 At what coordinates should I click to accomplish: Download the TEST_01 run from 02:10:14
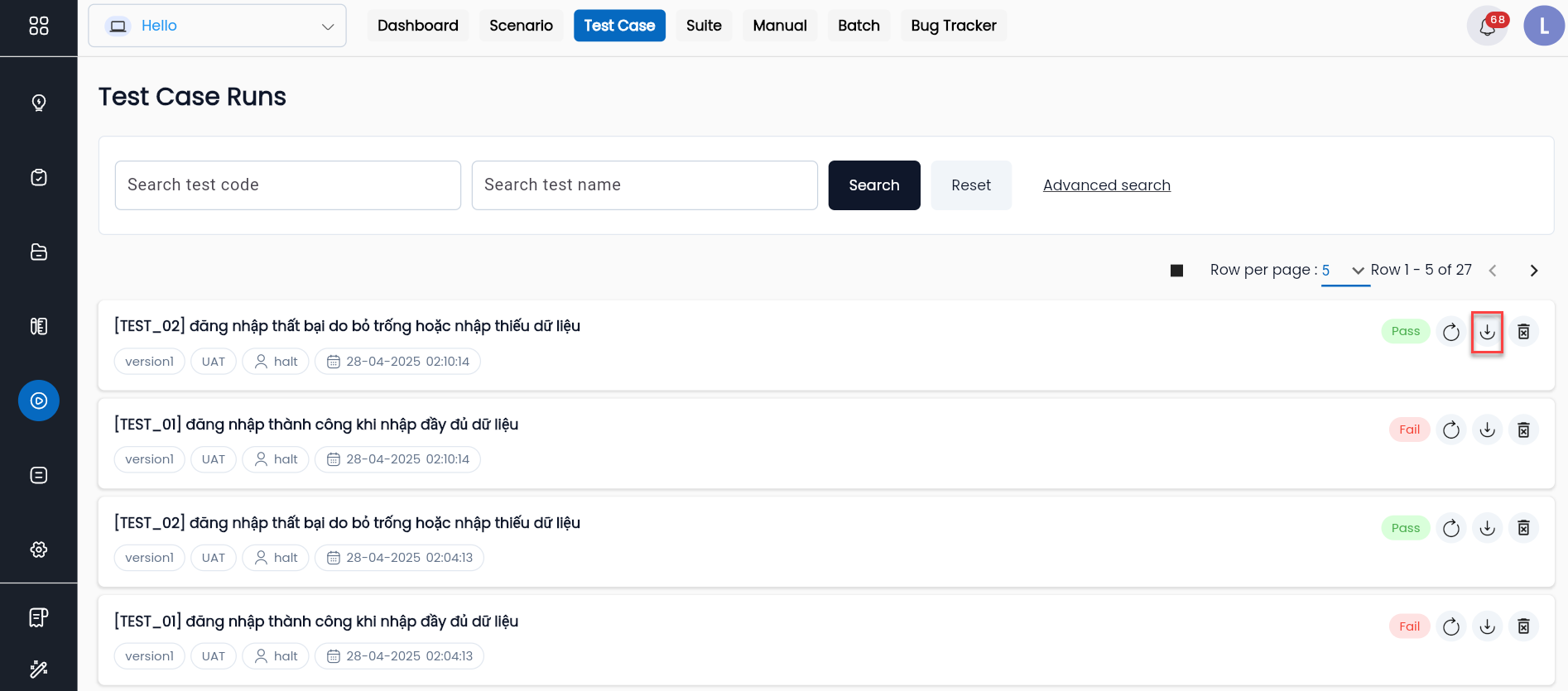tap(1488, 429)
